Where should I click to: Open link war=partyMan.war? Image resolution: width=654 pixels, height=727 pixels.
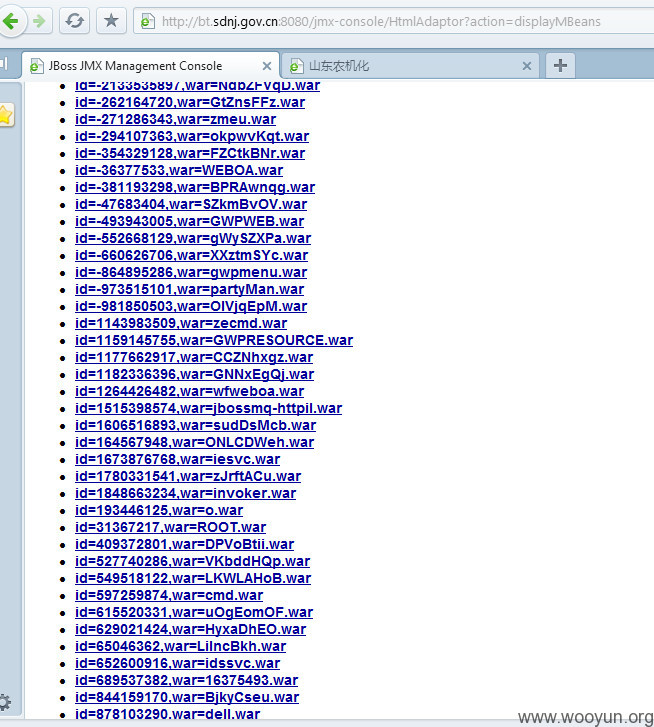[x=189, y=289]
